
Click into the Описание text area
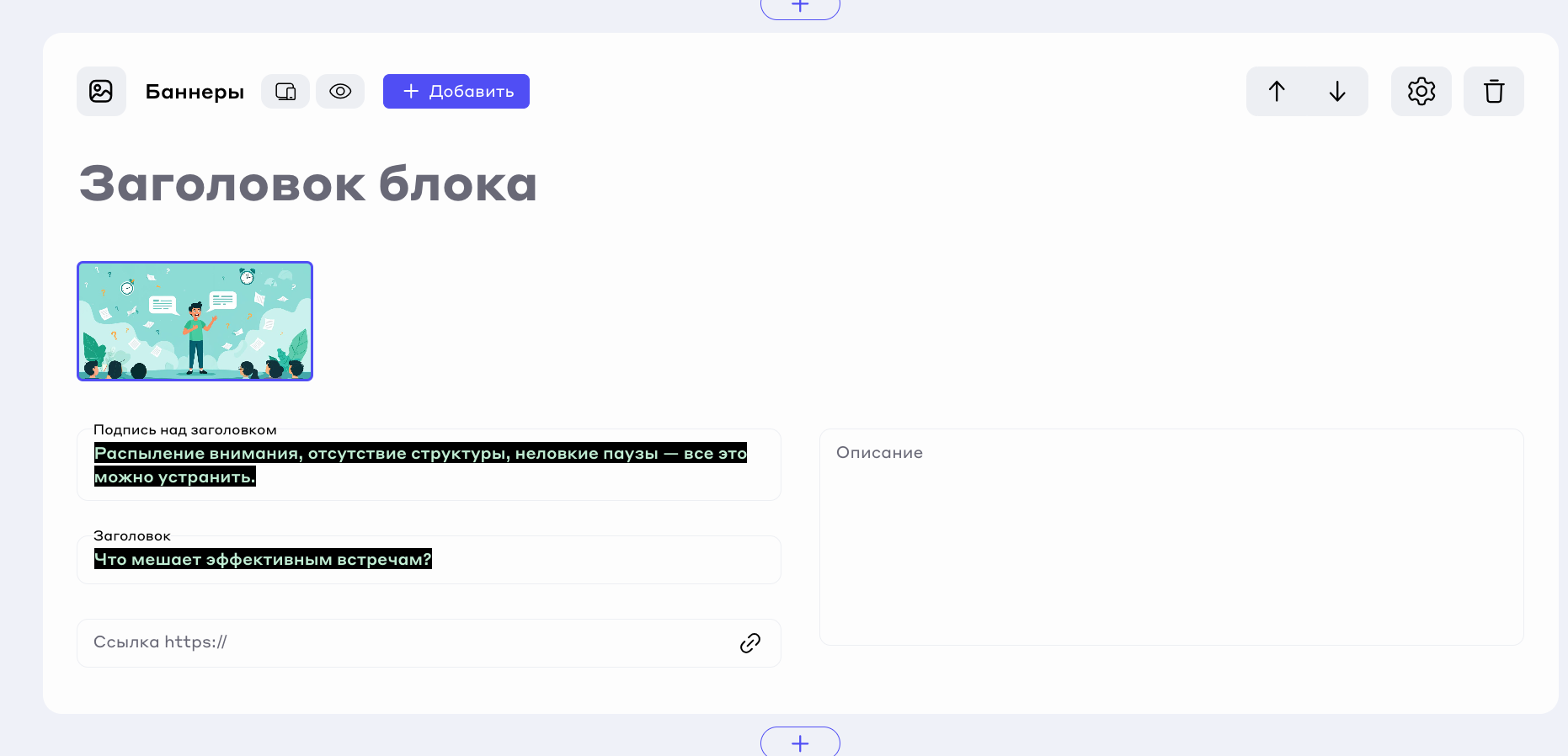pos(1171,539)
